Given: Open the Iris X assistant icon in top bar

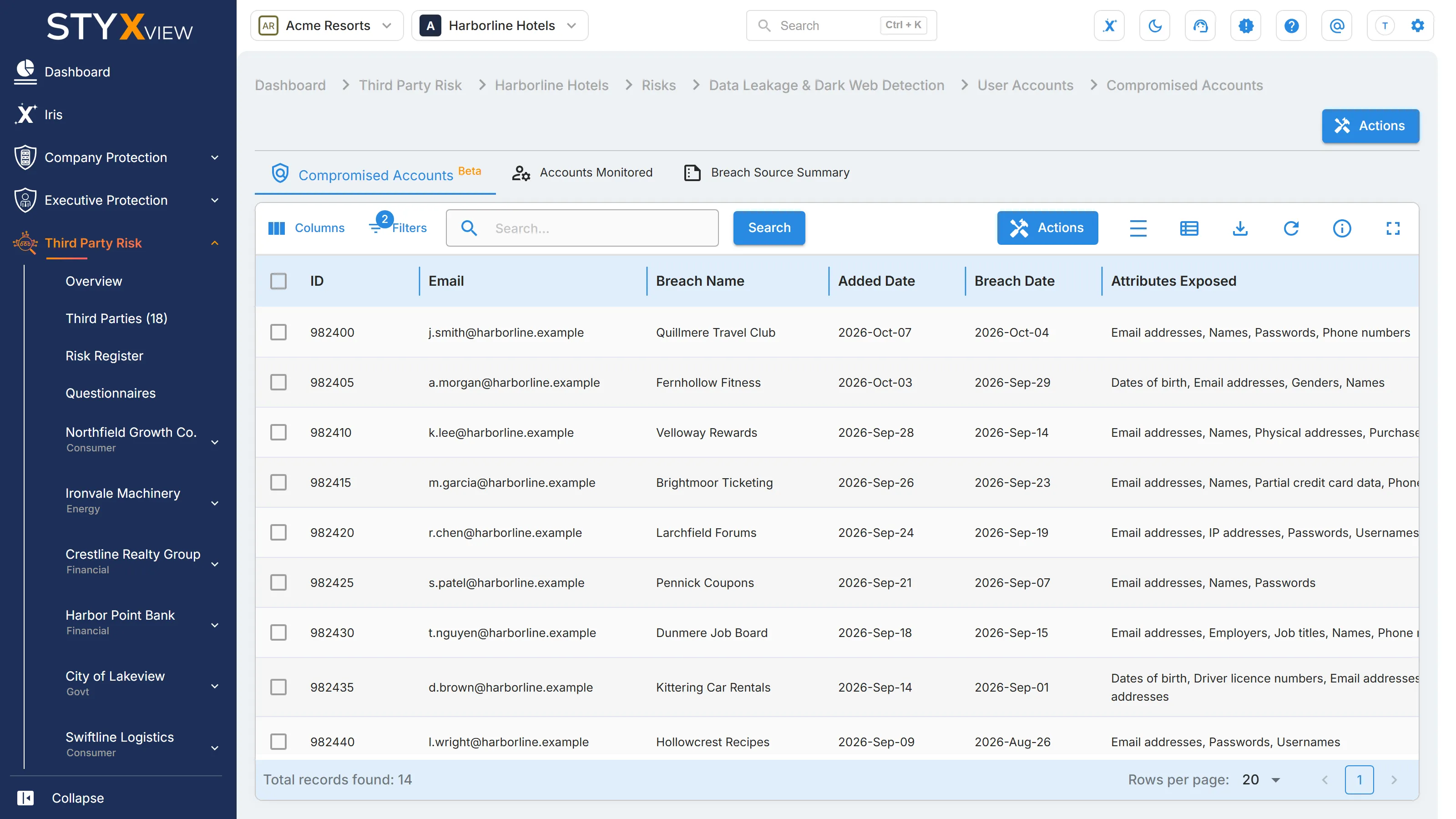Looking at the screenshot, I should click(x=1109, y=25).
